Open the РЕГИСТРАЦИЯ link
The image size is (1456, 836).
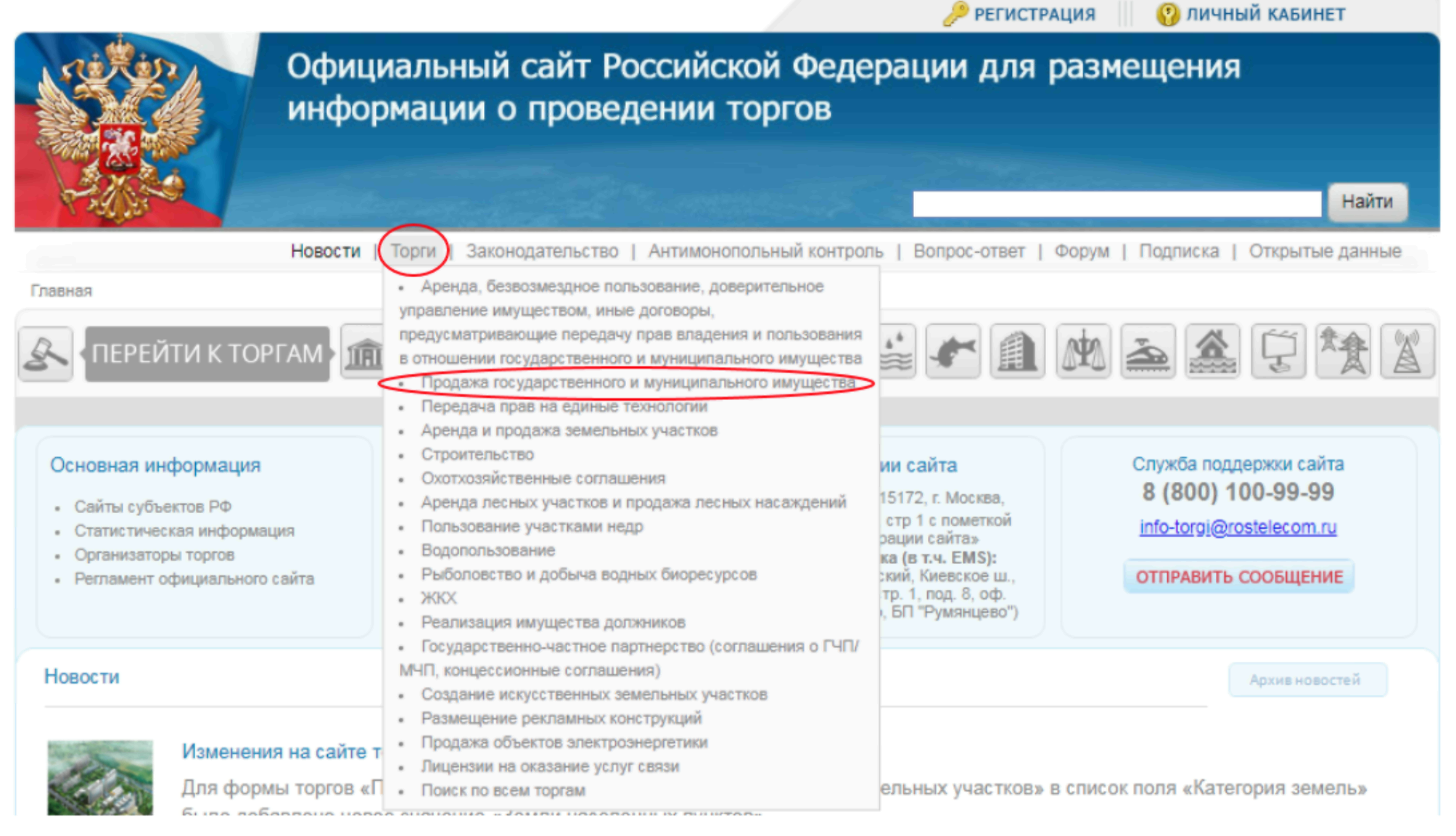(x=1035, y=15)
